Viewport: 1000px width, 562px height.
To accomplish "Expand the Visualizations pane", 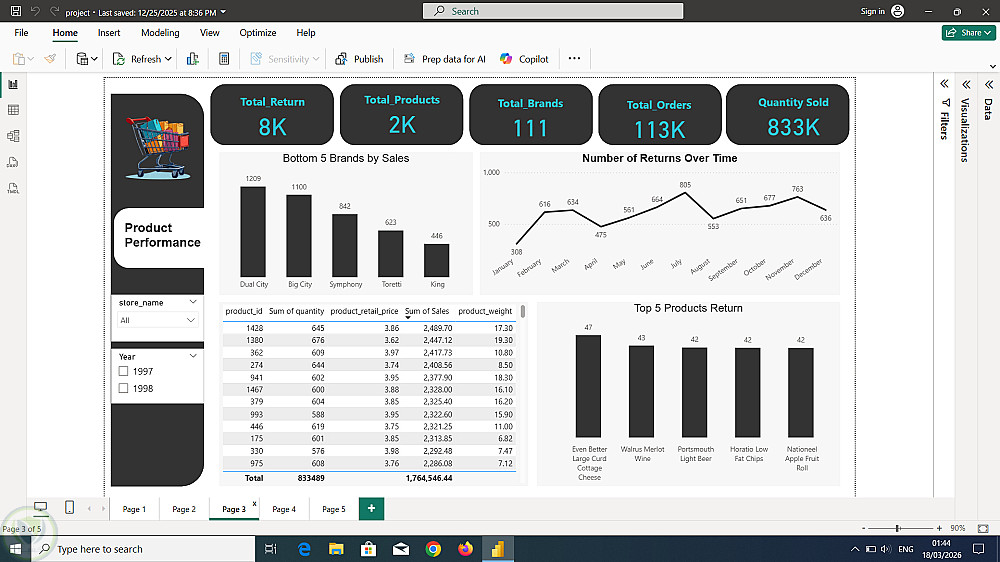I will (966, 84).
